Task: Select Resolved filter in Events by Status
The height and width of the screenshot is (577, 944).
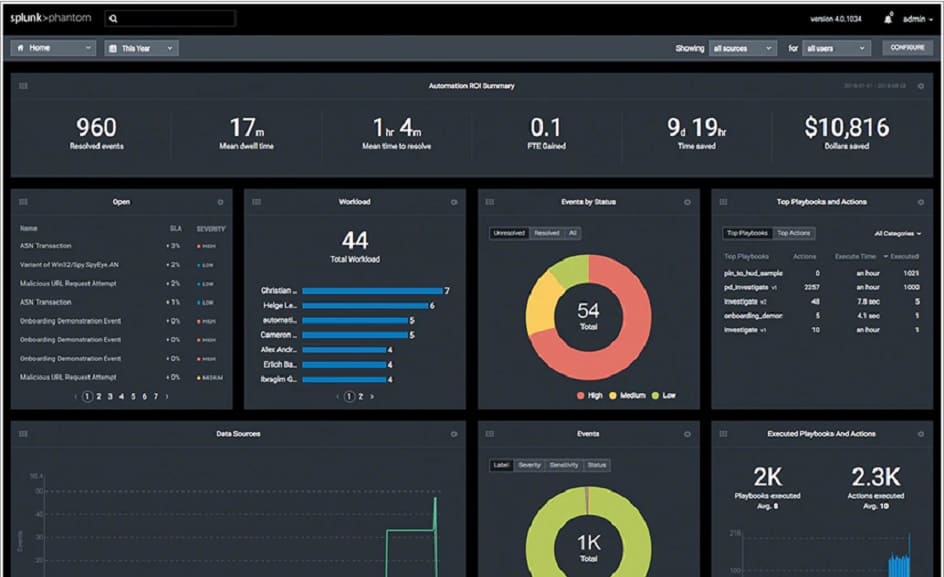Action: click(x=547, y=233)
